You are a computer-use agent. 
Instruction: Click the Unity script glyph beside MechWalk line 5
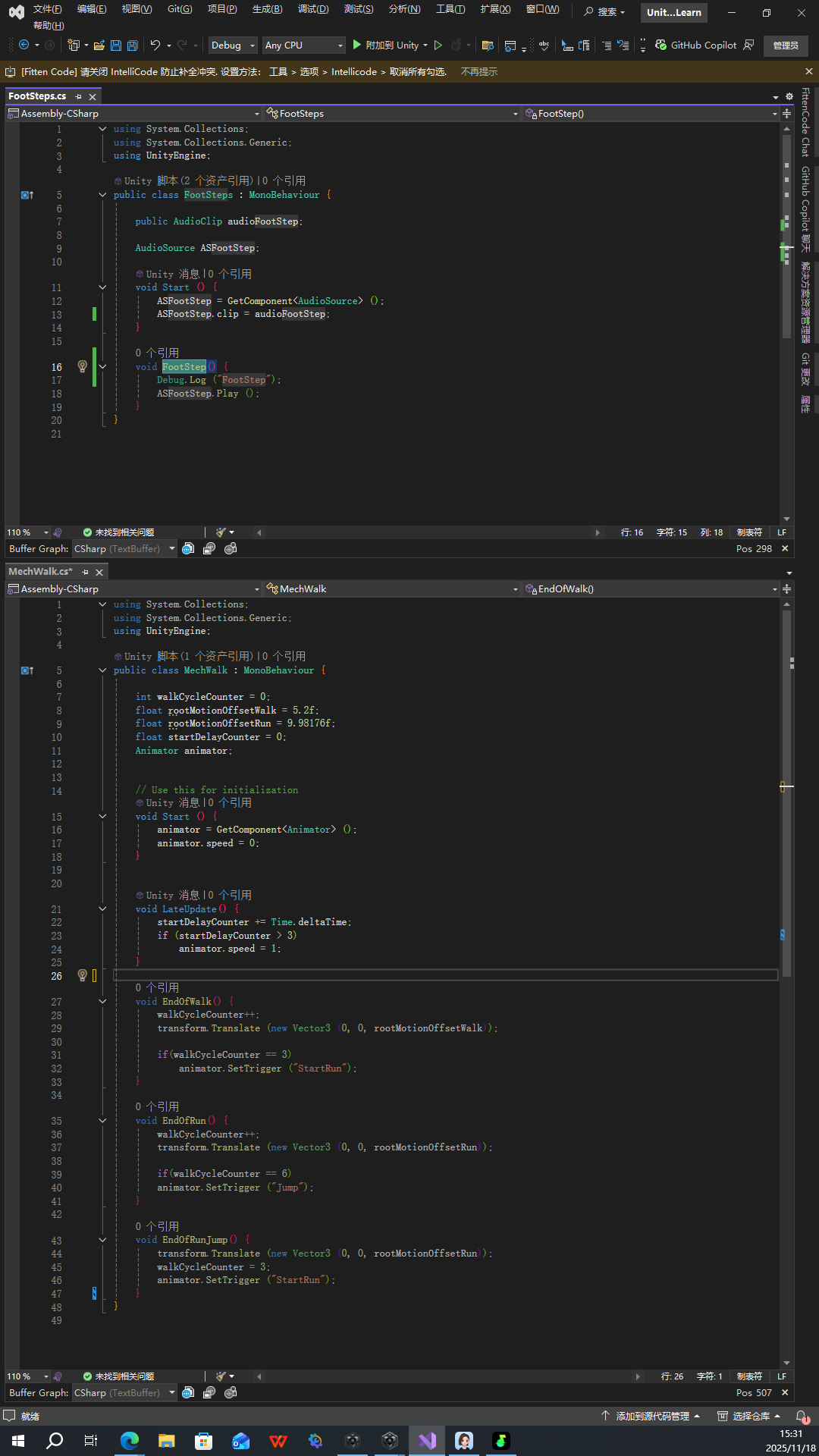click(27, 670)
